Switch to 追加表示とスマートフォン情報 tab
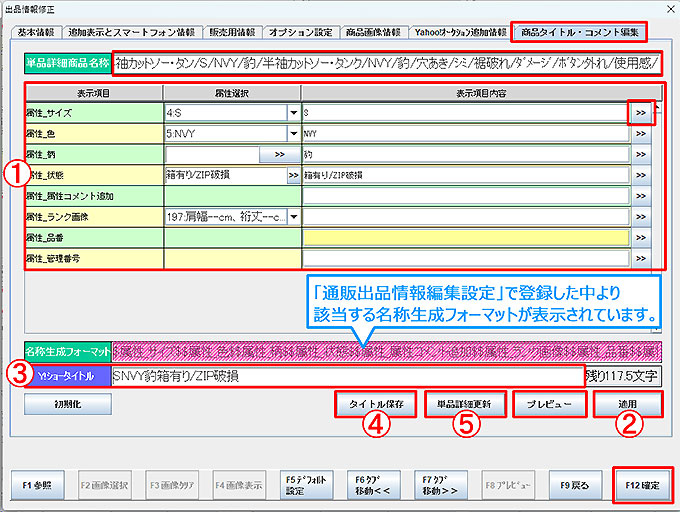The image size is (680, 512). [131, 32]
